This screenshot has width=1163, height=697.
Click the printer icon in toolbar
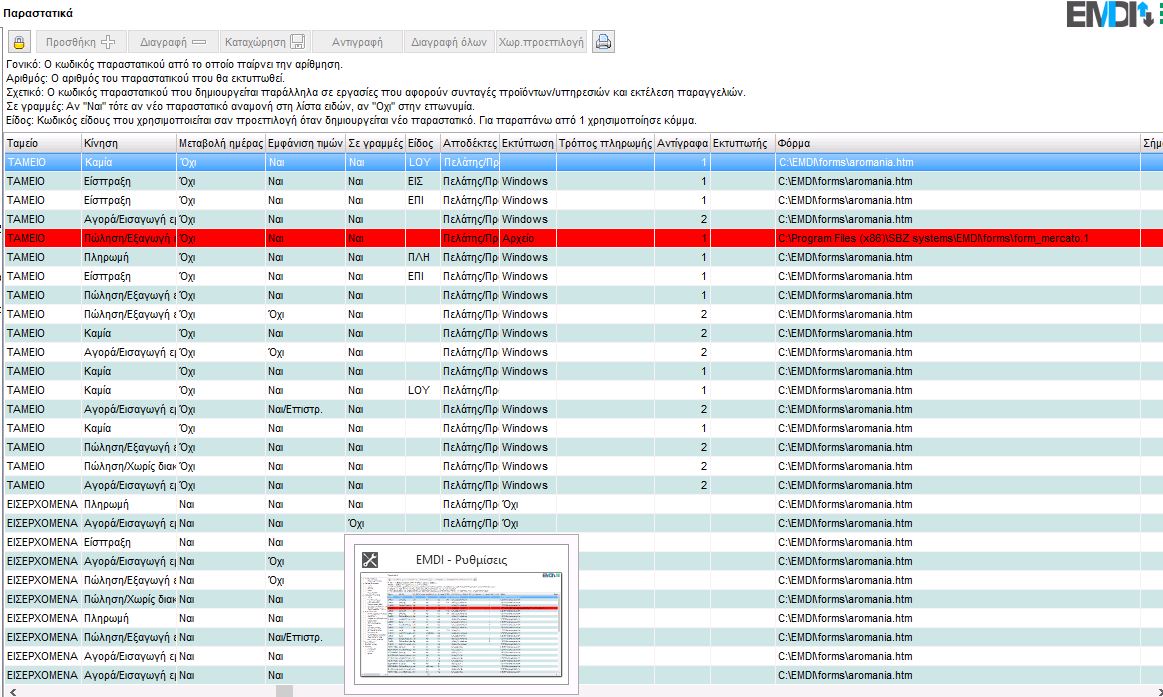(603, 42)
